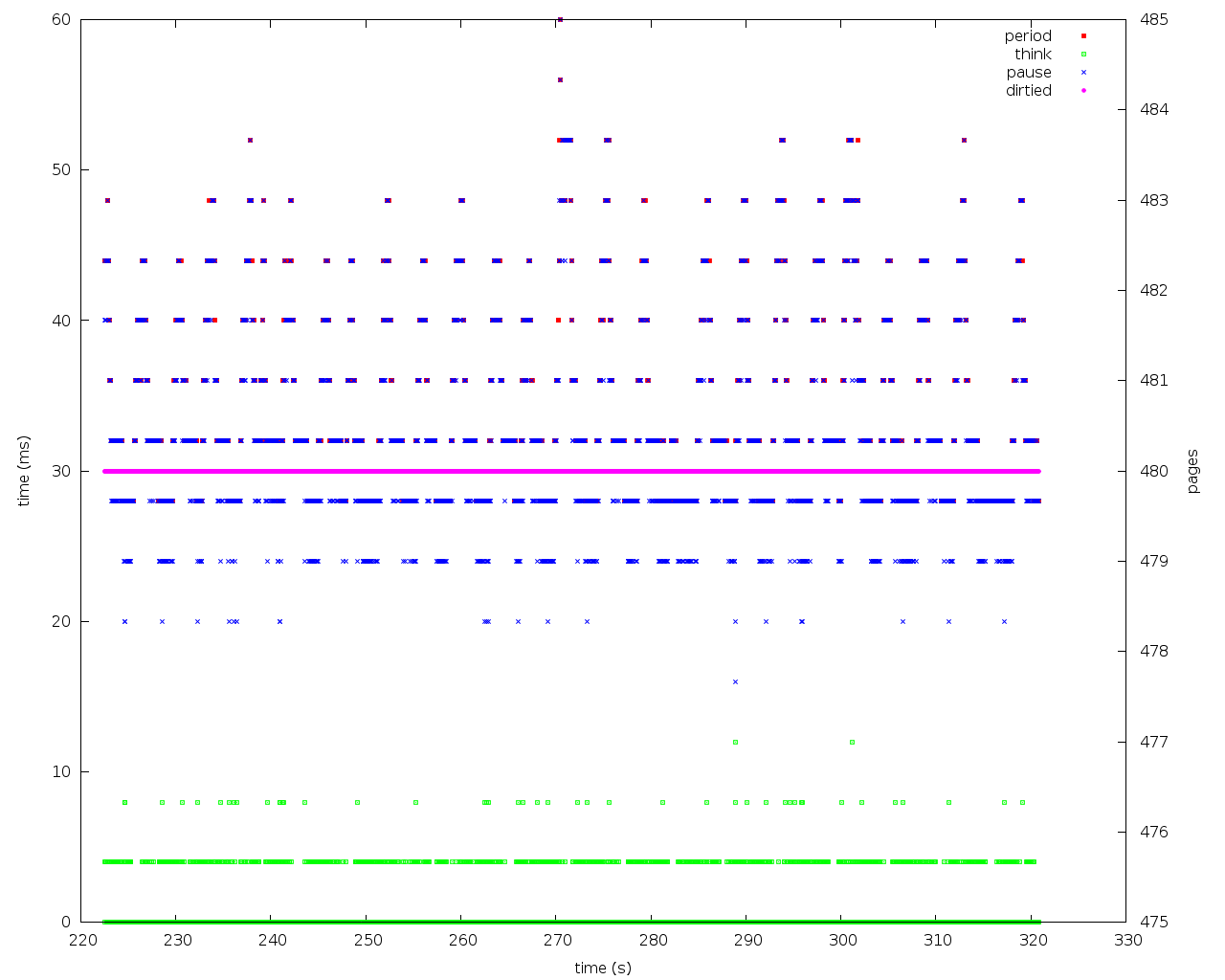Click the left axis tick label 60
Viewport: 1225px width, 980px height.
pyautogui.click(x=62, y=19)
